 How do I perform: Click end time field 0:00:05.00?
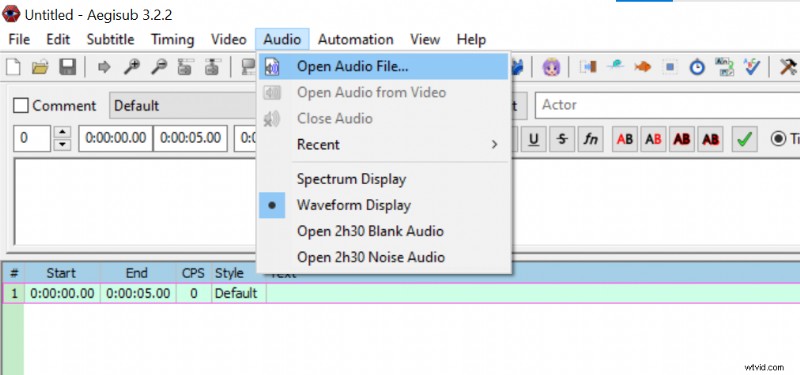coord(190,139)
